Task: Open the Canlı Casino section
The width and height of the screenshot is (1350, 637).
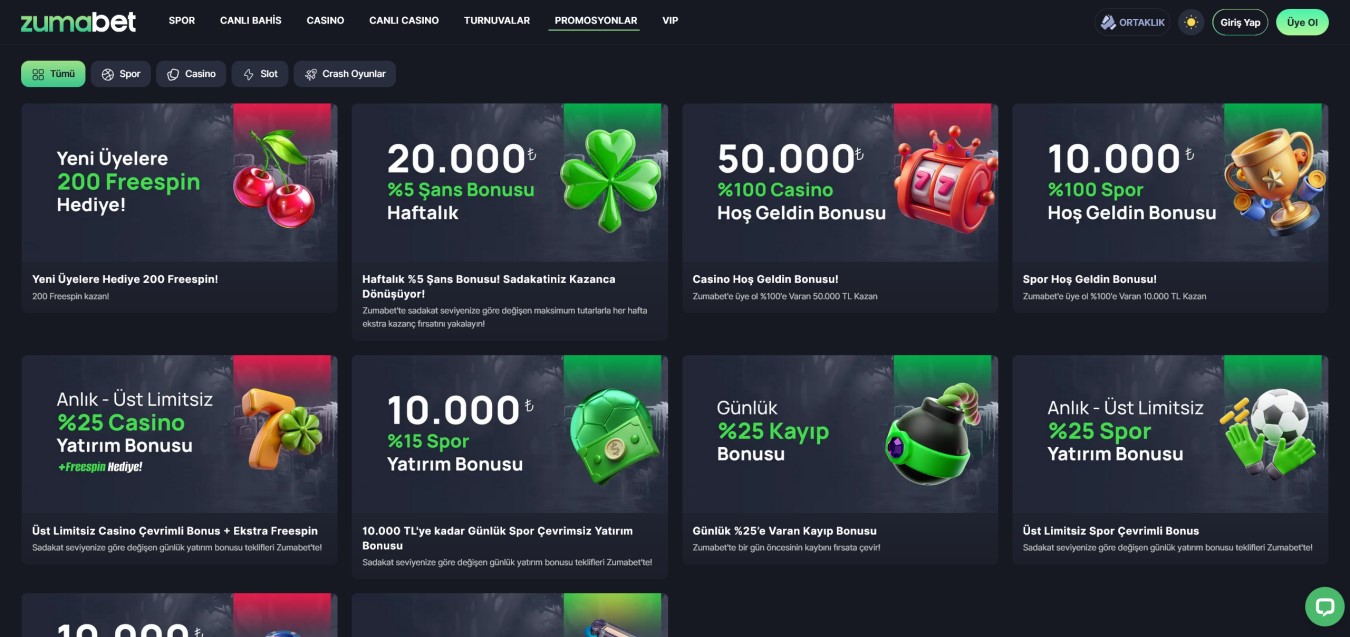Action: [404, 21]
